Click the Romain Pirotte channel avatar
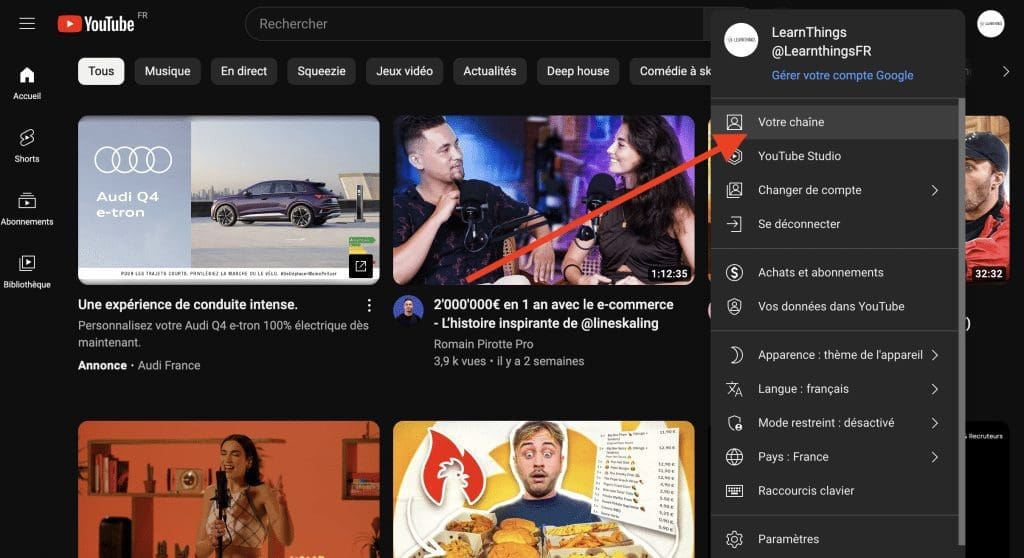This screenshot has height=558, width=1024. 408,310
